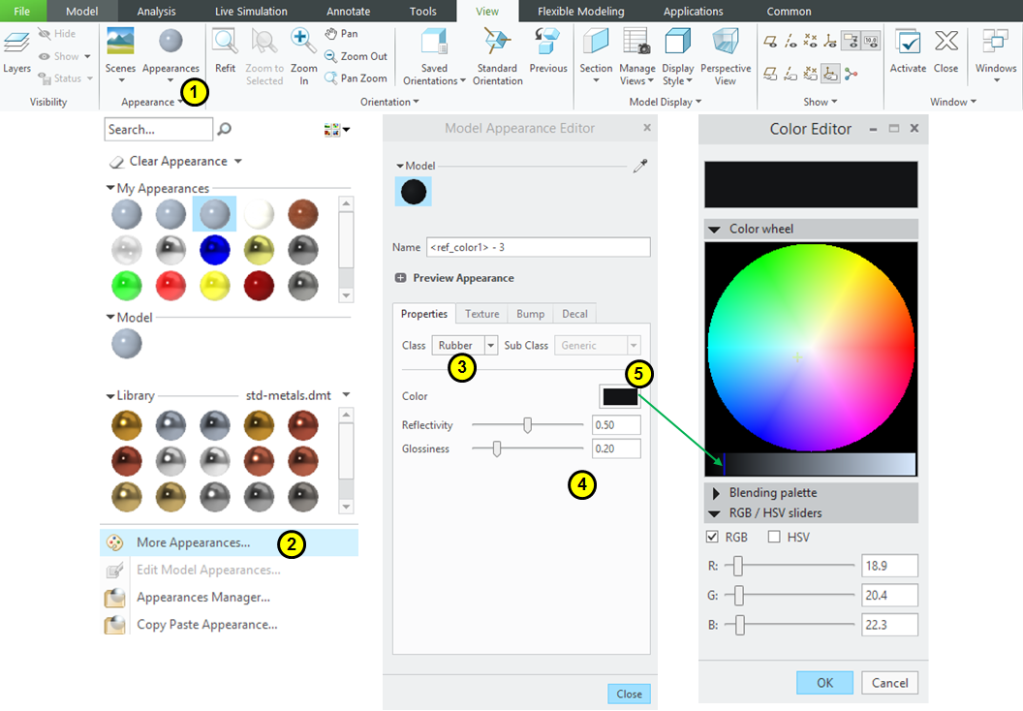The width and height of the screenshot is (1023, 711).
Task: Click the Zoom In magnifier icon
Action: tap(303, 42)
